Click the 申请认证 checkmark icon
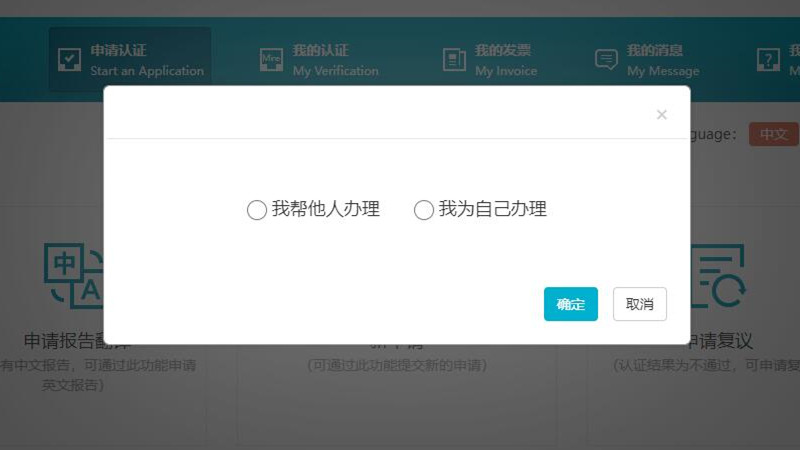Image resolution: width=800 pixels, height=450 pixels. pyautogui.click(x=69, y=60)
